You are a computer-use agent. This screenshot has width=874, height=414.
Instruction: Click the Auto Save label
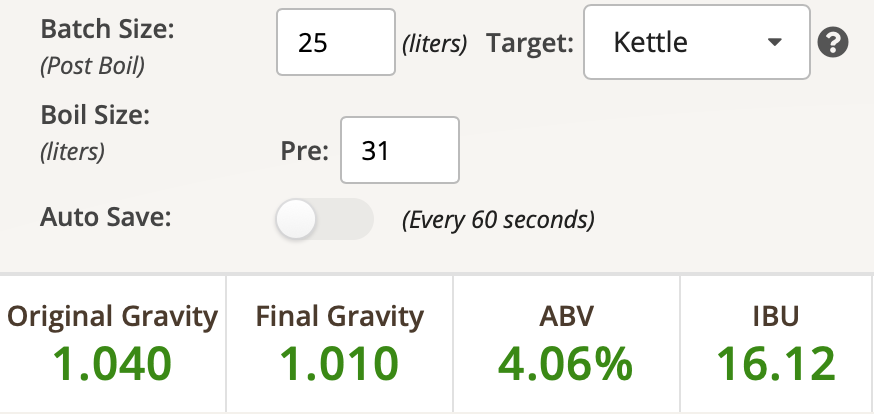coord(105,217)
